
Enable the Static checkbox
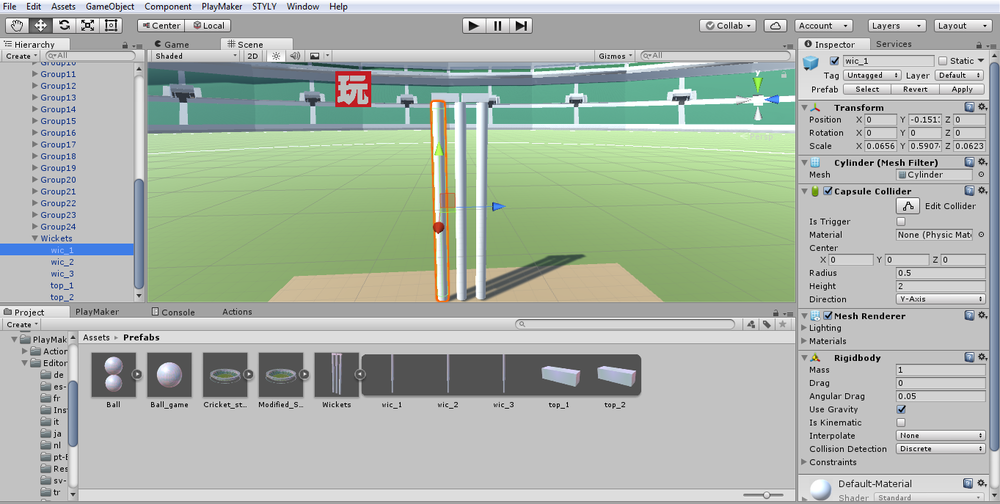point(943,61)
